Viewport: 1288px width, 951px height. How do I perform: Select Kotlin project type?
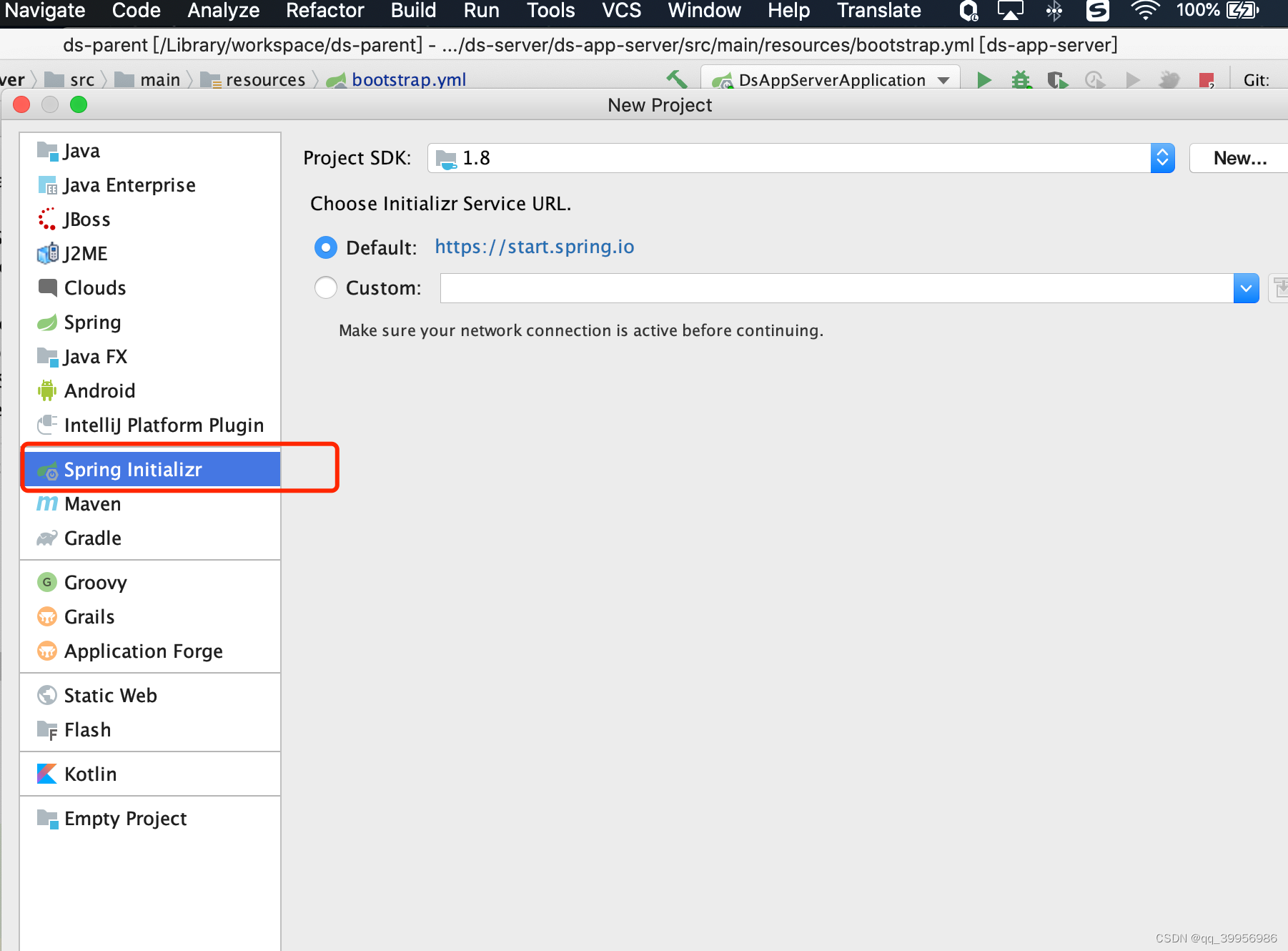[150, 774]
